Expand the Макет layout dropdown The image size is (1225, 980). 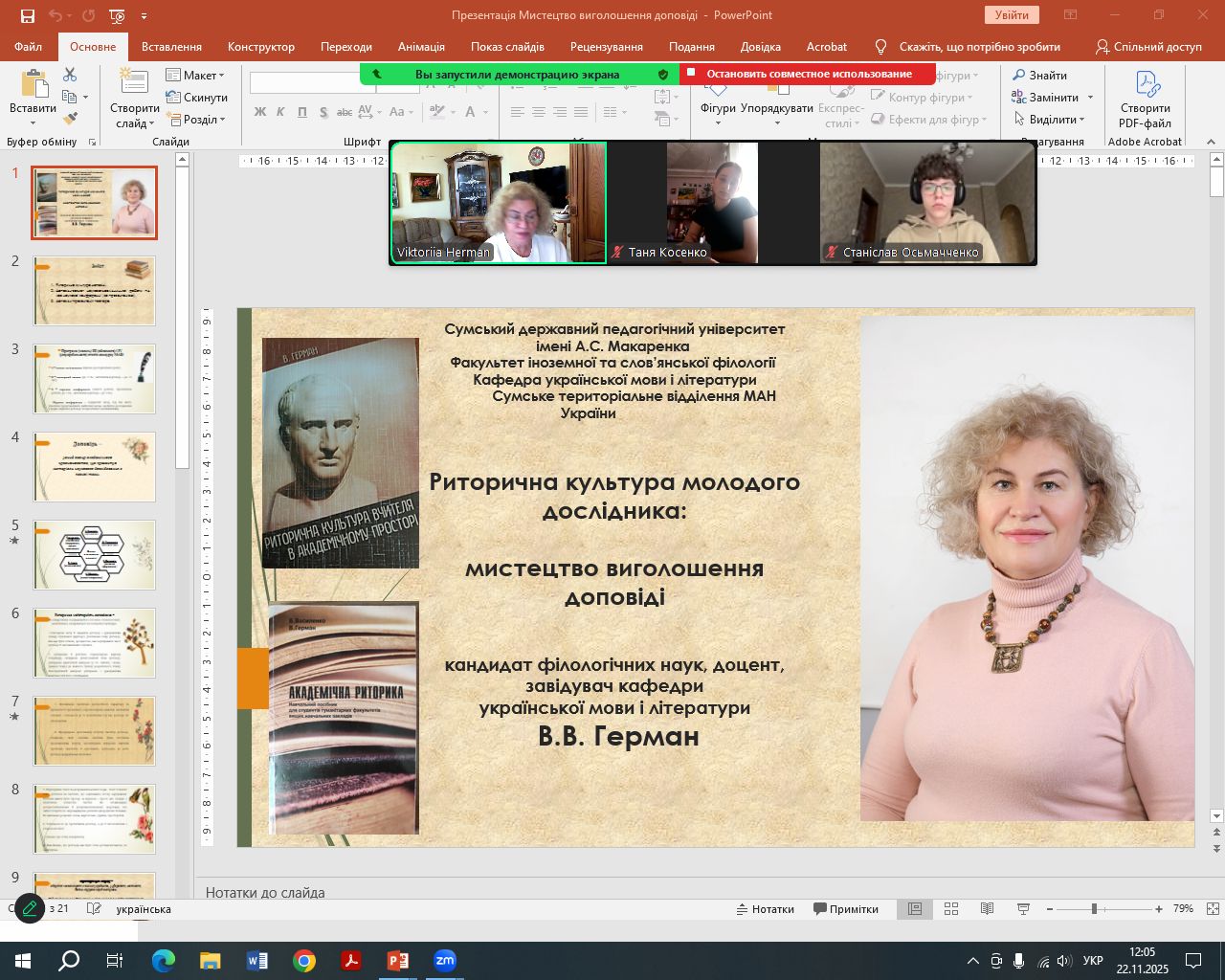[196, 76]
